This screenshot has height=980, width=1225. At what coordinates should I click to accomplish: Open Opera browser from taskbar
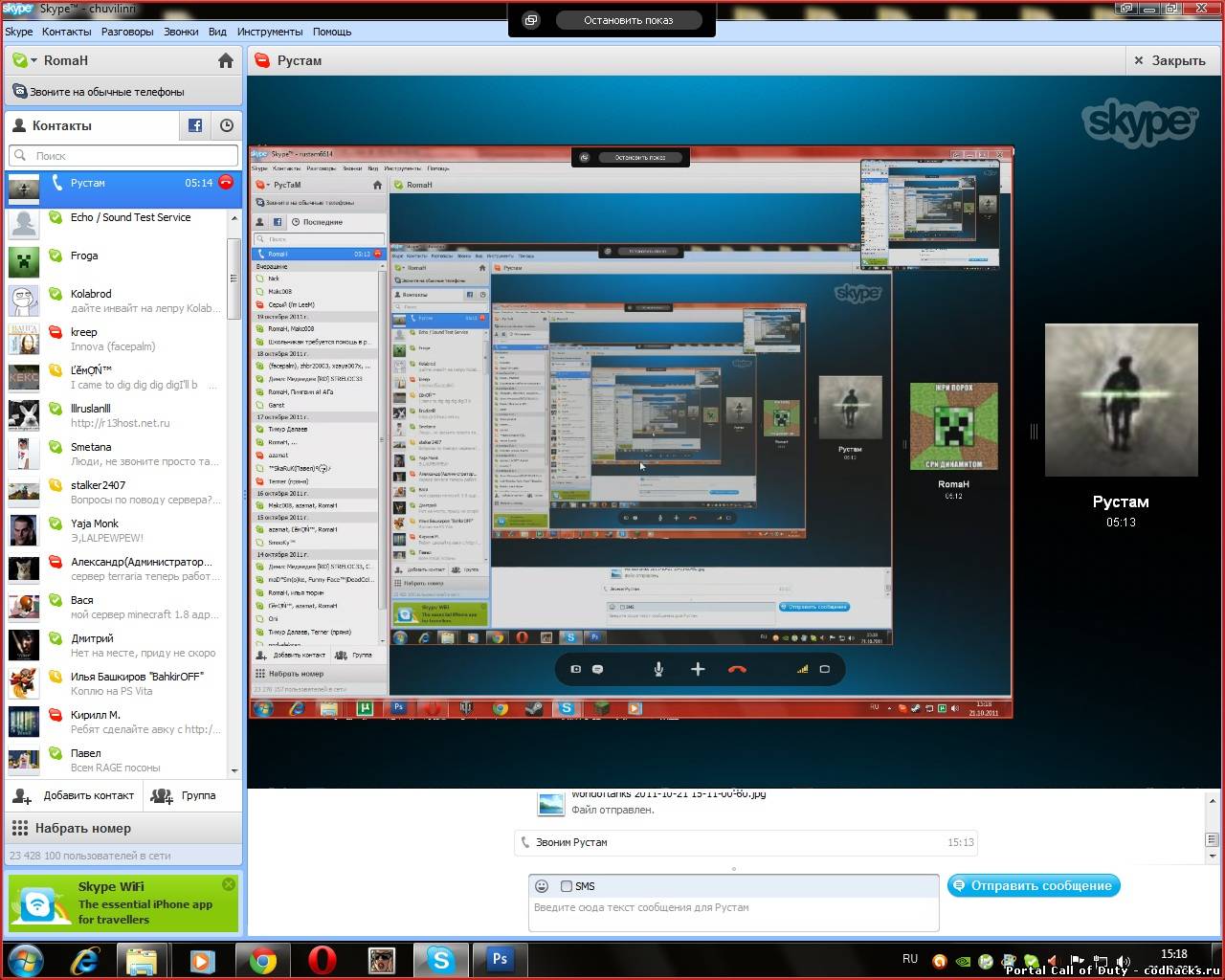pyautogui.click(x=322, y=960)
